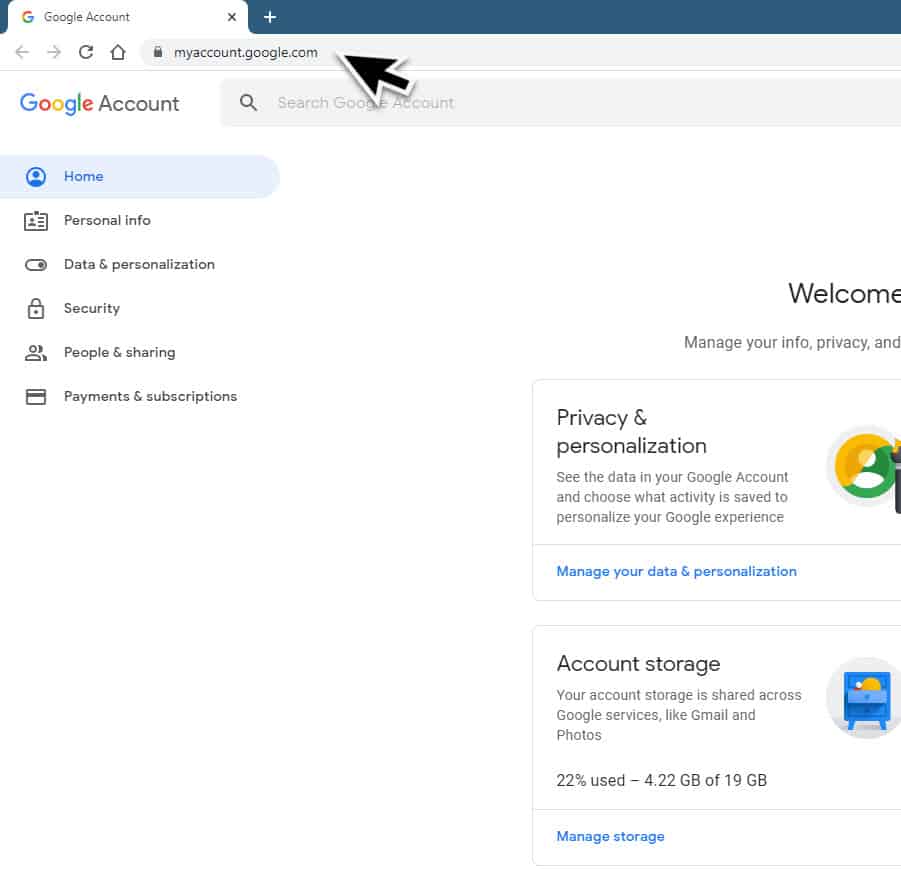The width and height of the screenshot is (901, 869).
Task: Open People & sharing section
Action: (x=120, y=353)
